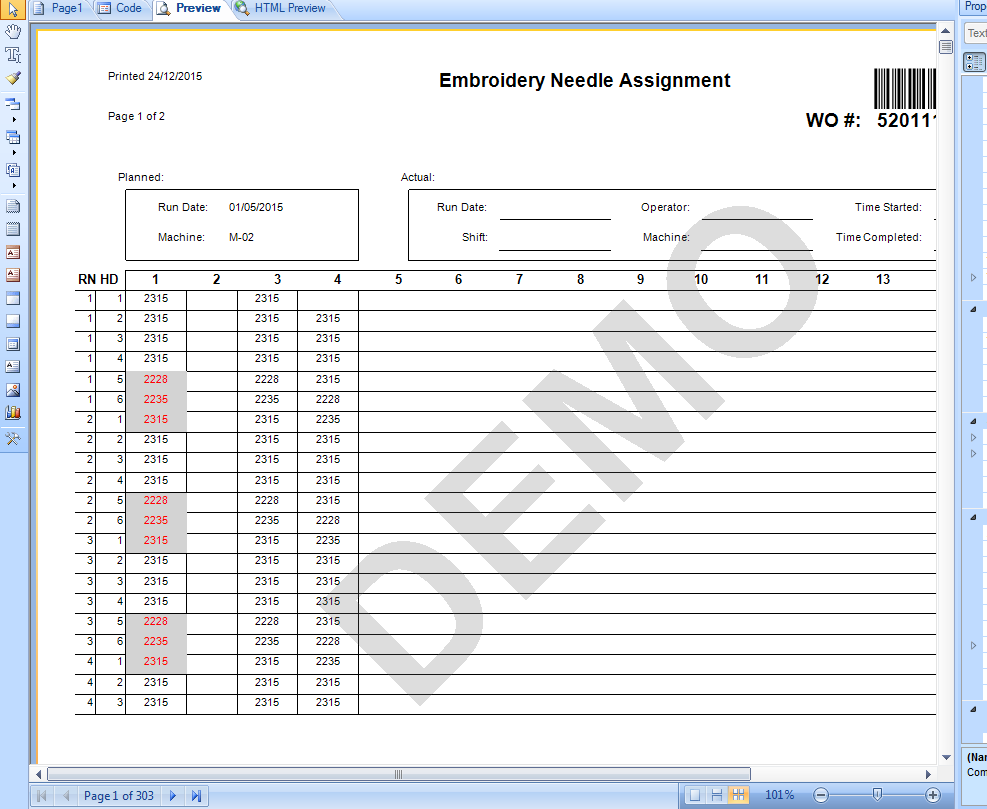Image resolution: width=987 pixels, height=809 pixels.
Task: Insert the Header band with top stripe
Action: [13, 298]
